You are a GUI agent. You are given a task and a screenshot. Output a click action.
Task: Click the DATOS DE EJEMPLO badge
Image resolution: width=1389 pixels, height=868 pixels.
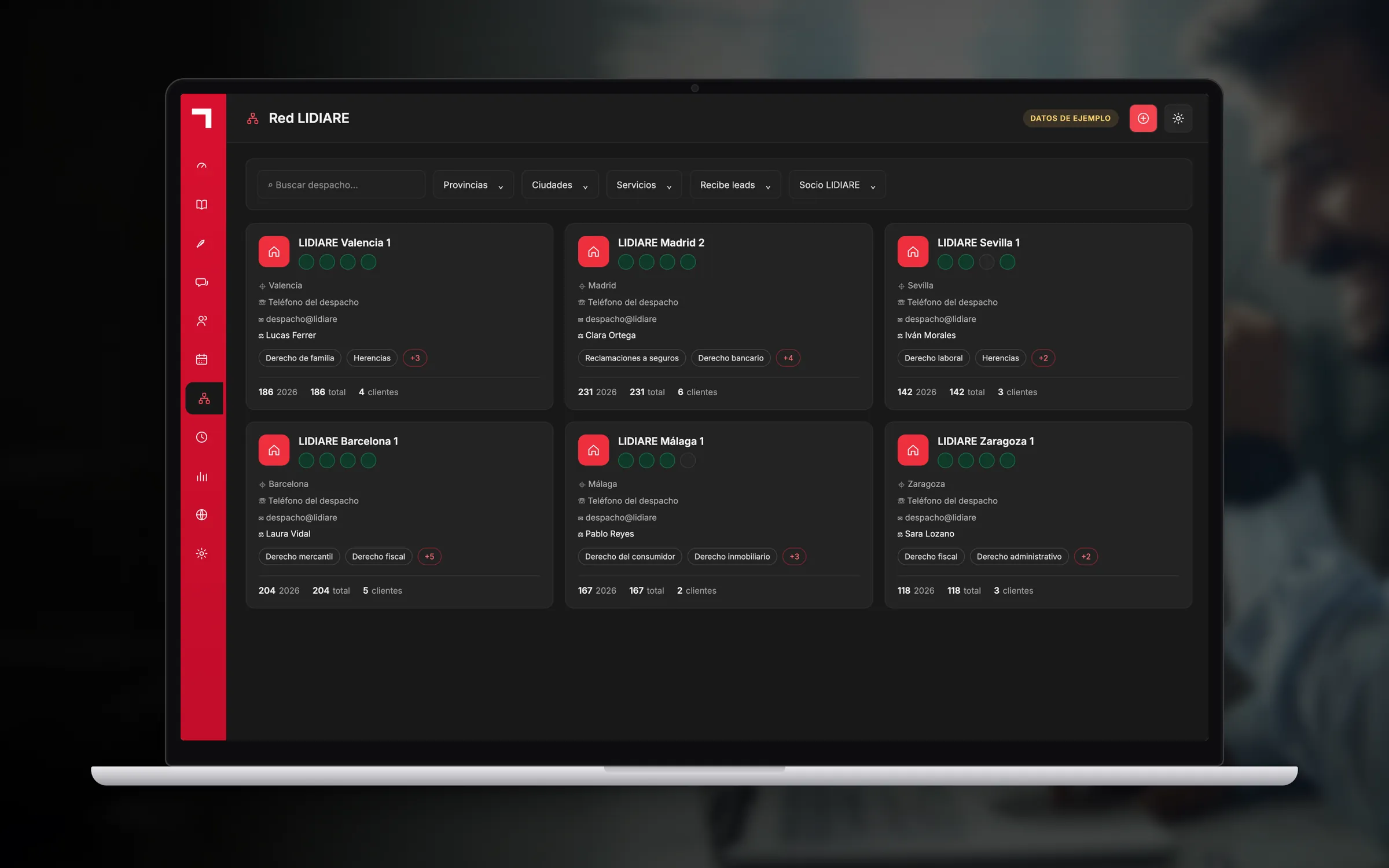[x=1070, y=118]
